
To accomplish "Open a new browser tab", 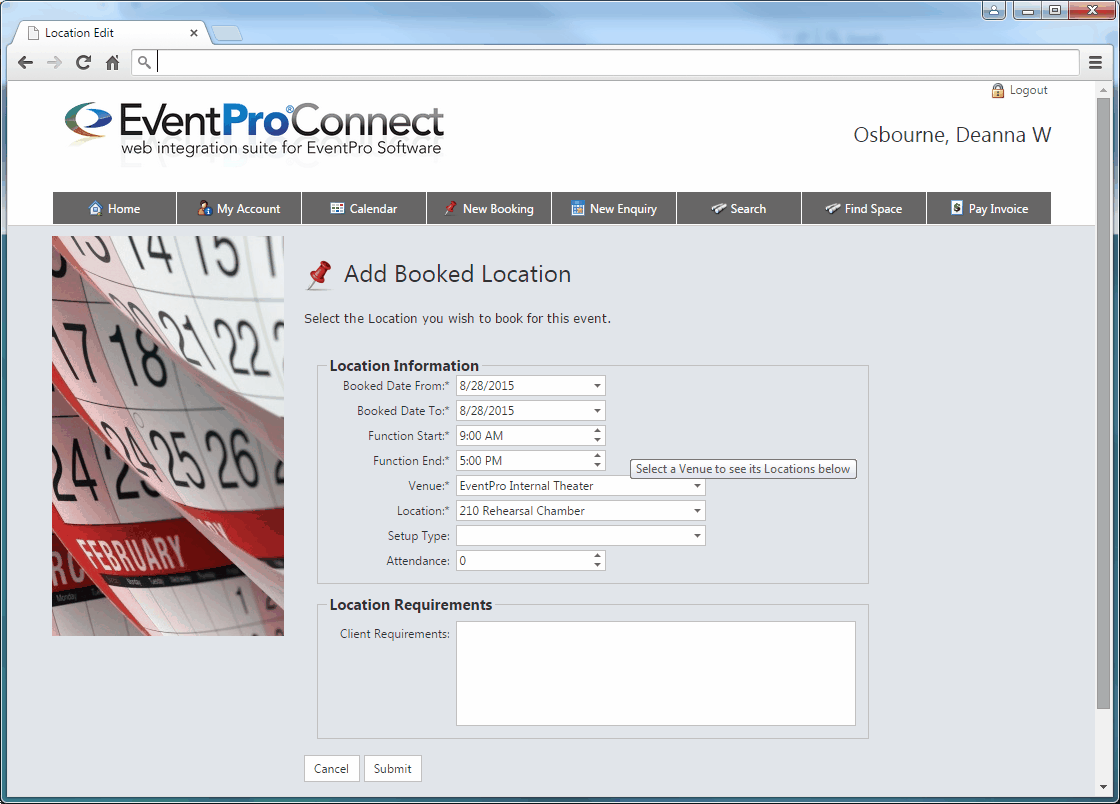I will (x=227, y=33).
